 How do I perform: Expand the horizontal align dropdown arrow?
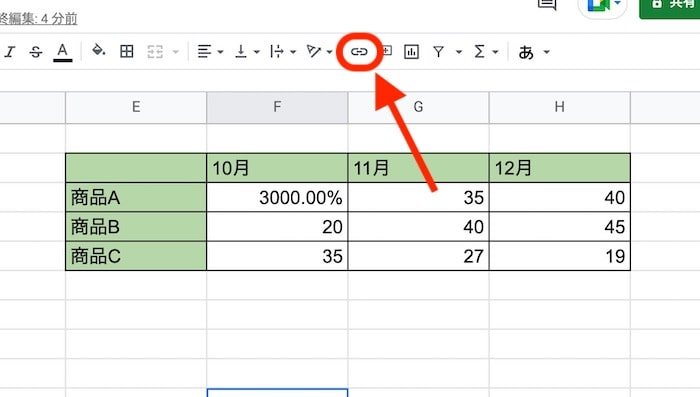[x=221, y=52]
